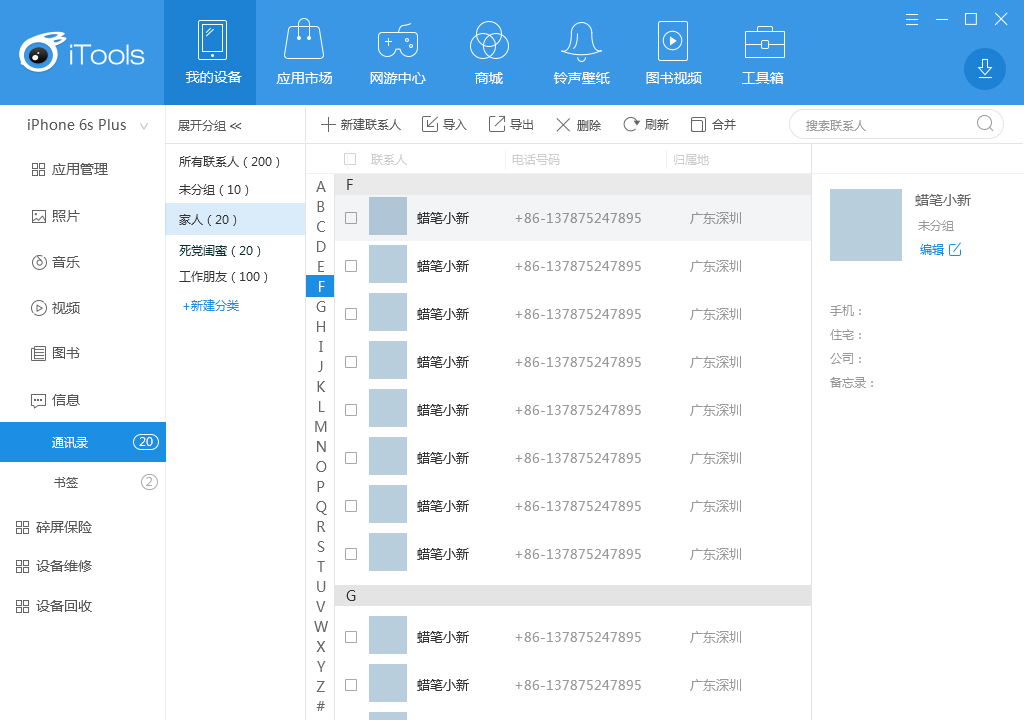Click the magnifier search icon
This screenshot has height=720, width=1024.
point(985,124)
